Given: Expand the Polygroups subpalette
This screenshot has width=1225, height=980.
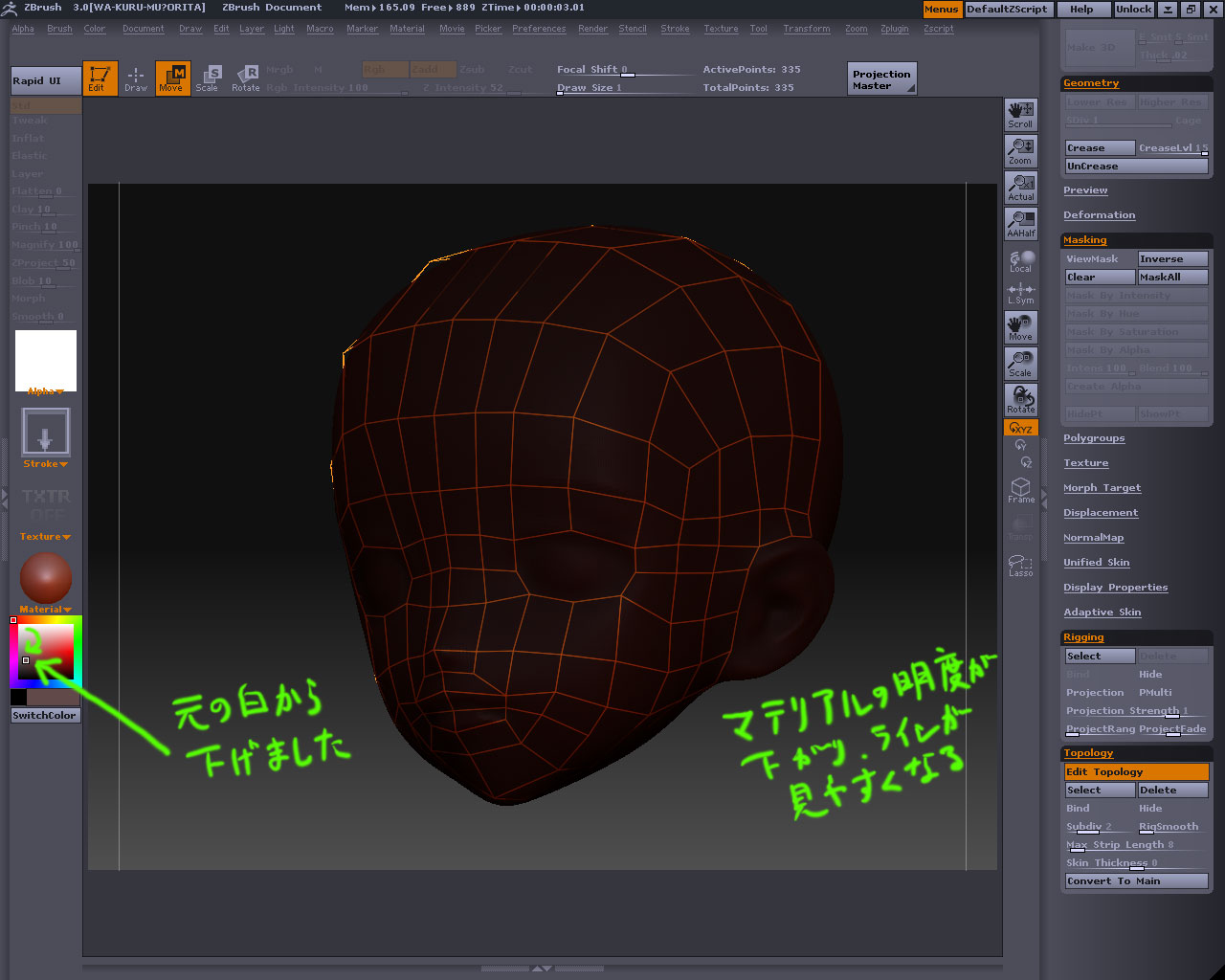Looking at the screenshot, I should (1094, 438).
